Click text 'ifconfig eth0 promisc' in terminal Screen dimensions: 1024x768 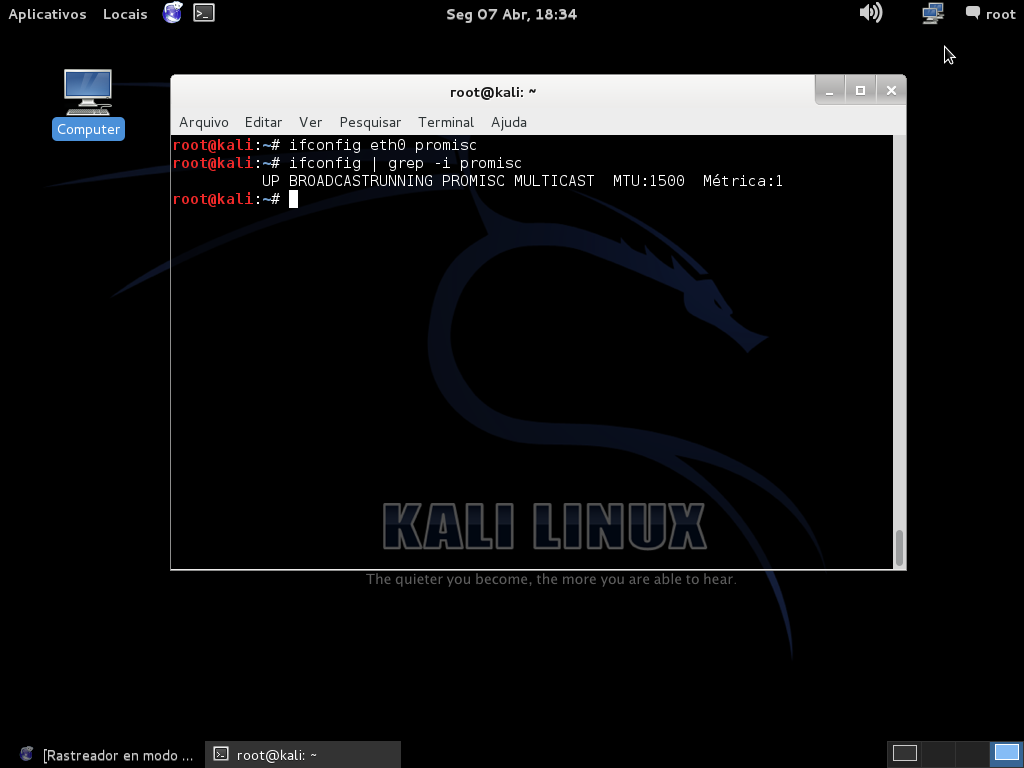(383, 145)
